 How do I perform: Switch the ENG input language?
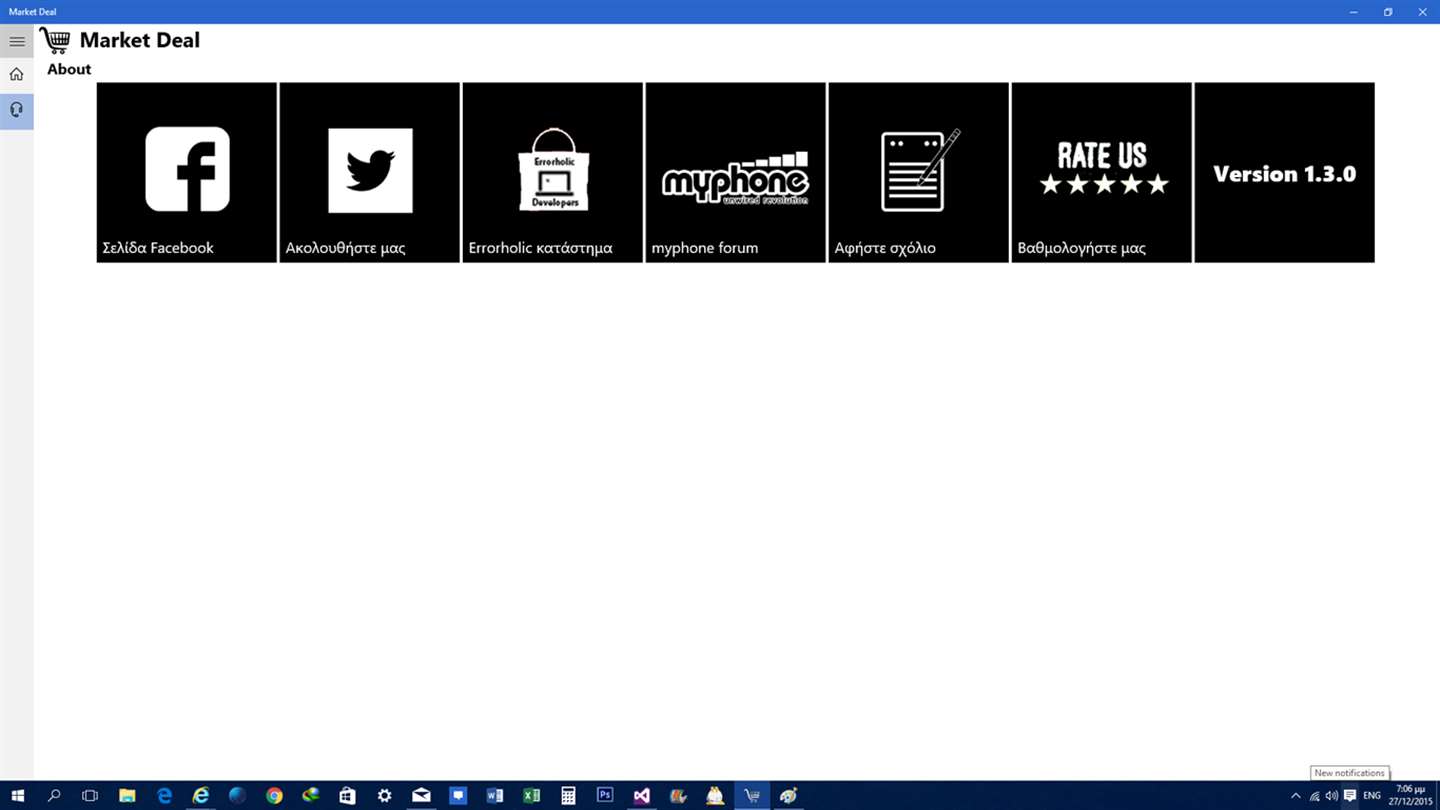(1372, 796)
